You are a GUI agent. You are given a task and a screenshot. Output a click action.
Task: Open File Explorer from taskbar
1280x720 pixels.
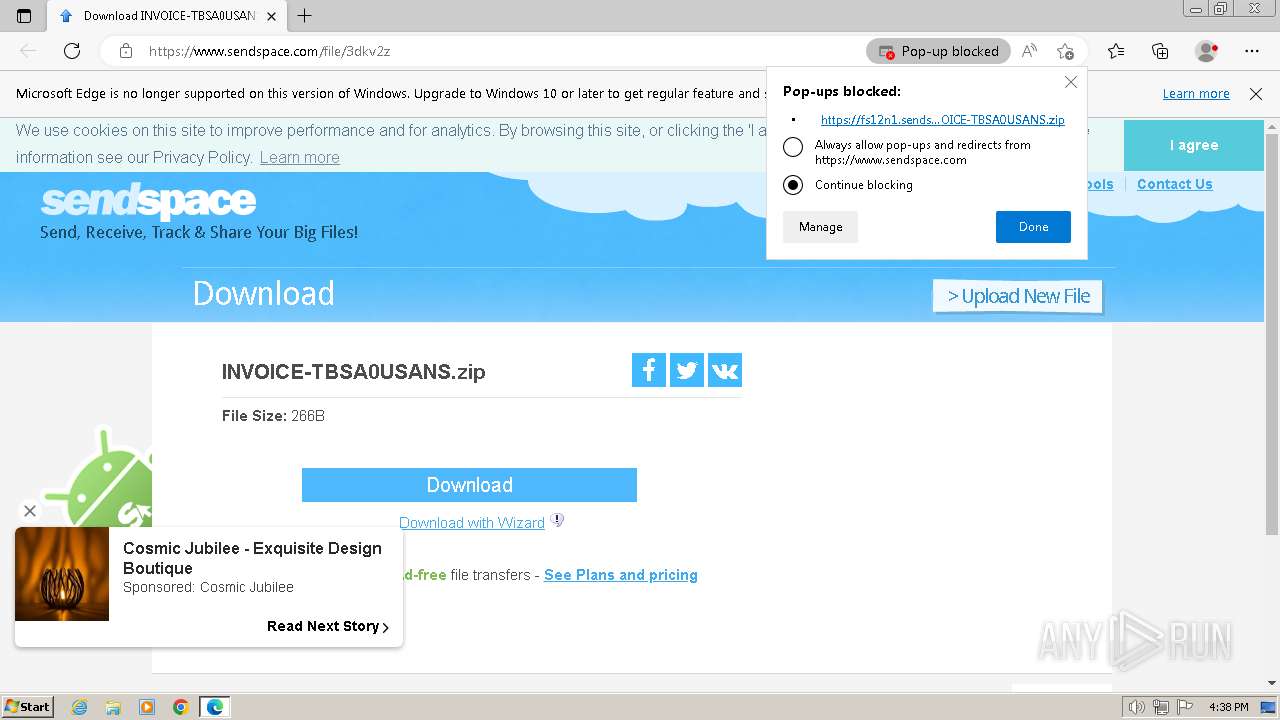113,707
